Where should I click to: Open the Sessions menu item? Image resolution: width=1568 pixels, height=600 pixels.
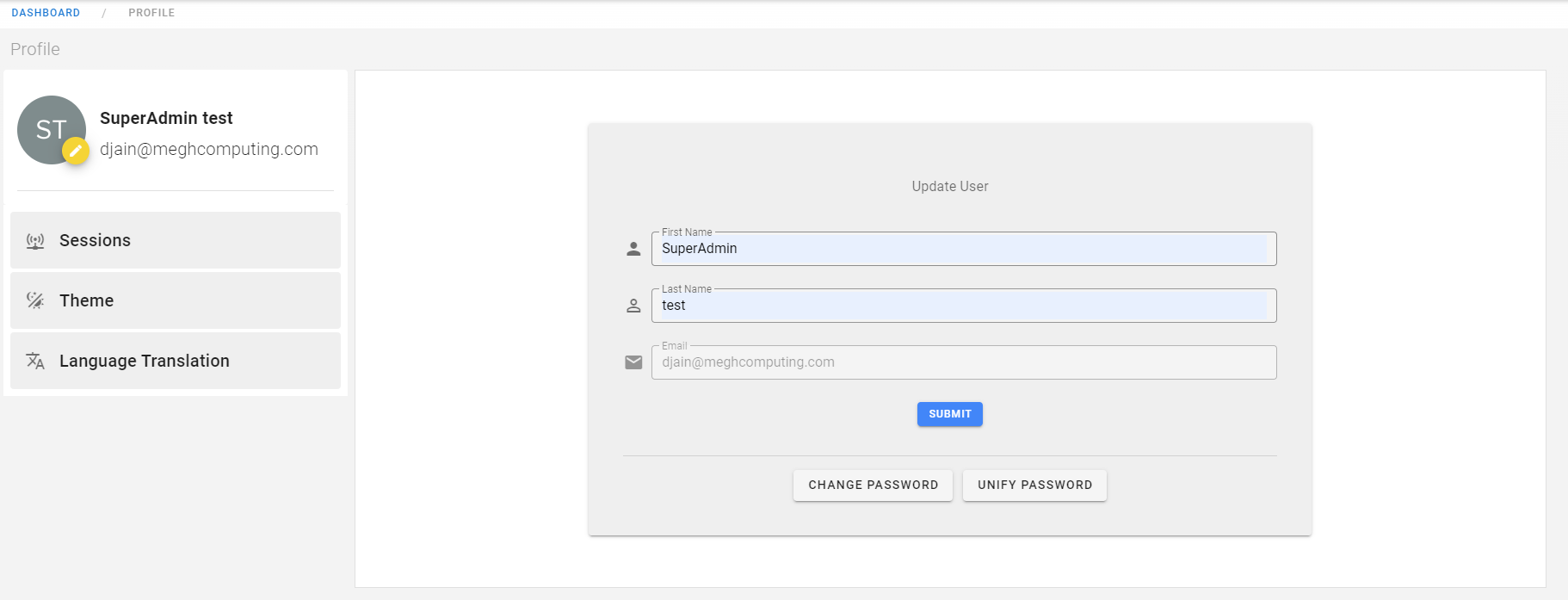pos(176,240)
